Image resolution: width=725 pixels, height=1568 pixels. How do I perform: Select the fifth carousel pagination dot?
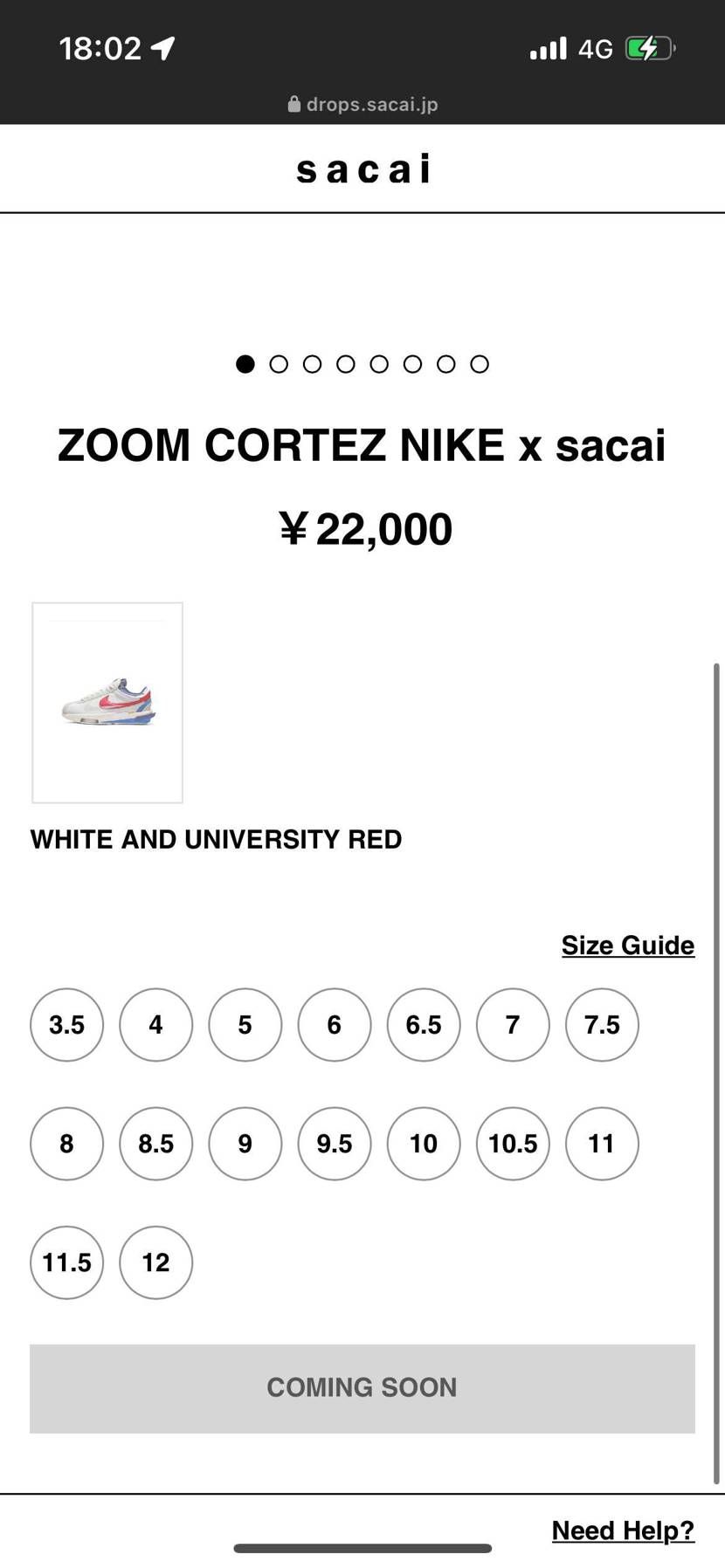(x=379, y=364)
